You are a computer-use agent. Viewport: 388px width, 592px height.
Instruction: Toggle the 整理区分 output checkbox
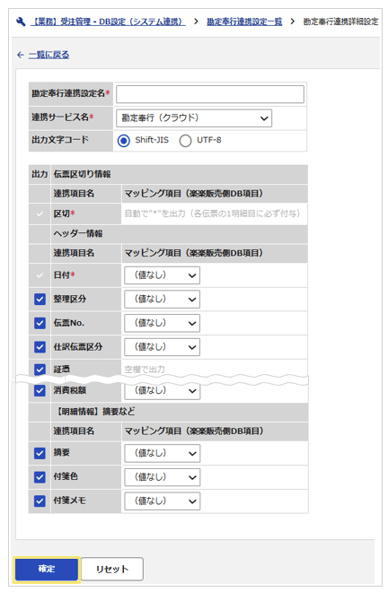[40, 299]
